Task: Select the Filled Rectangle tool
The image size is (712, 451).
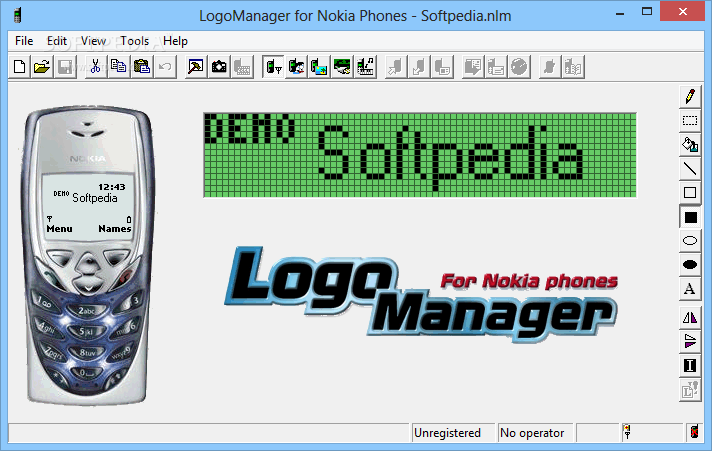Action: (690, 217)
